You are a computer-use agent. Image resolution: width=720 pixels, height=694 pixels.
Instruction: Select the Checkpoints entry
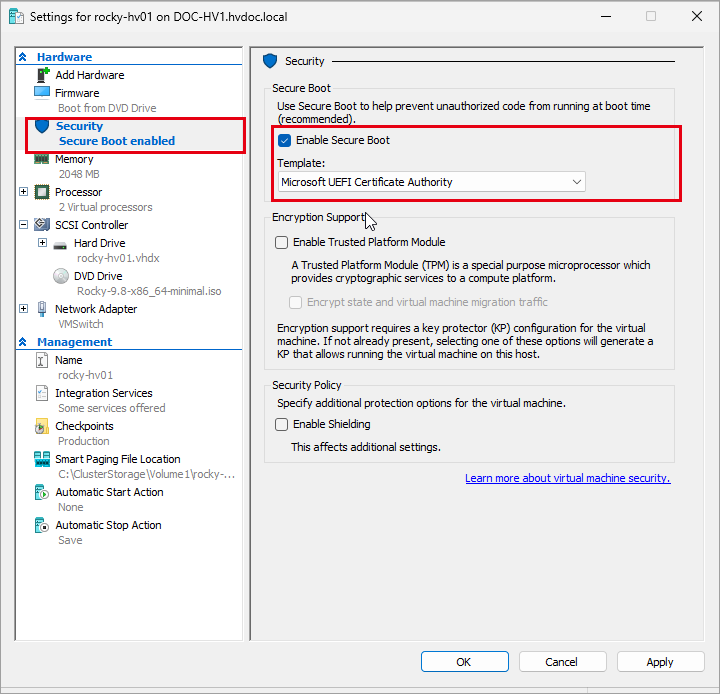(x=84, y=426)
